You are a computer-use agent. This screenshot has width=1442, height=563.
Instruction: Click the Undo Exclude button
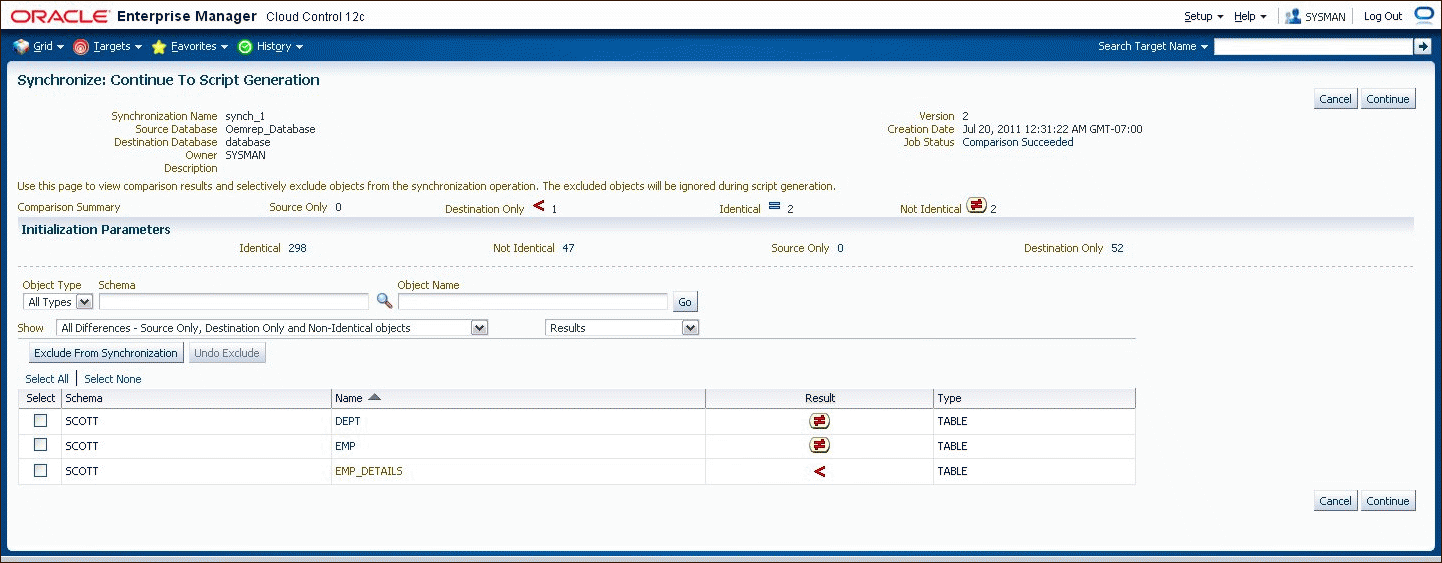click(x=227, y=353)
